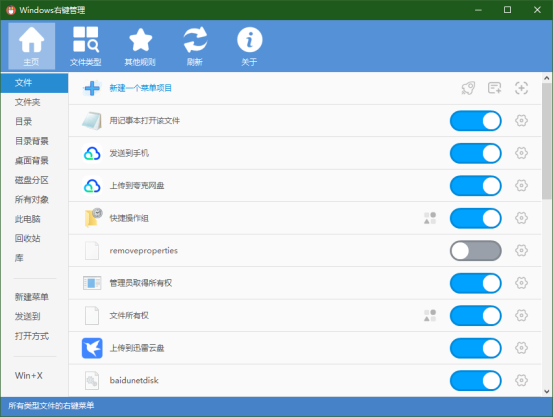Screen dimensions: 553x417
Task: Click 新建一个菜单项目 link
Action: (140, 88)
